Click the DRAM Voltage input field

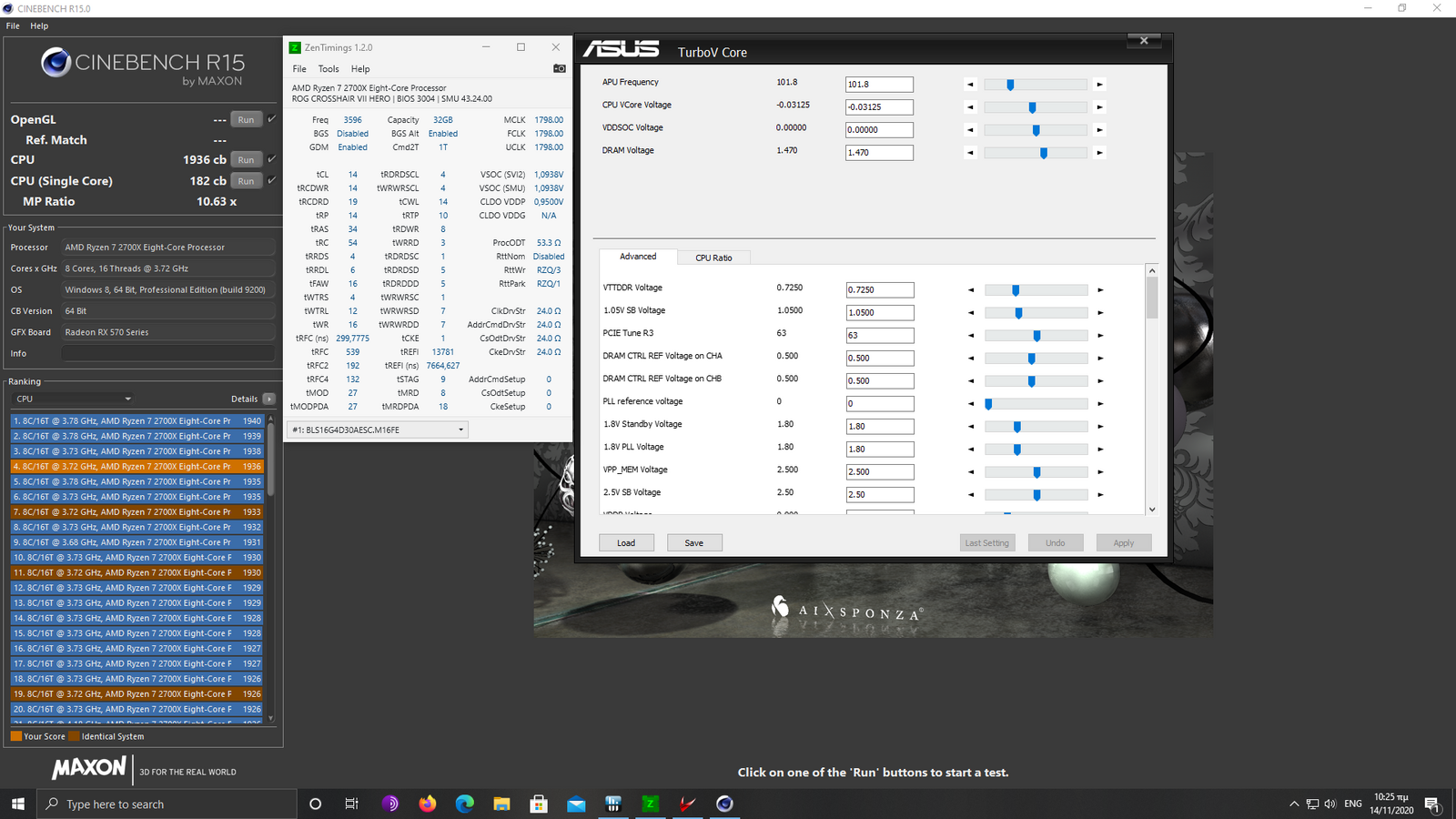pyautogui.click(x=879, y=153)
